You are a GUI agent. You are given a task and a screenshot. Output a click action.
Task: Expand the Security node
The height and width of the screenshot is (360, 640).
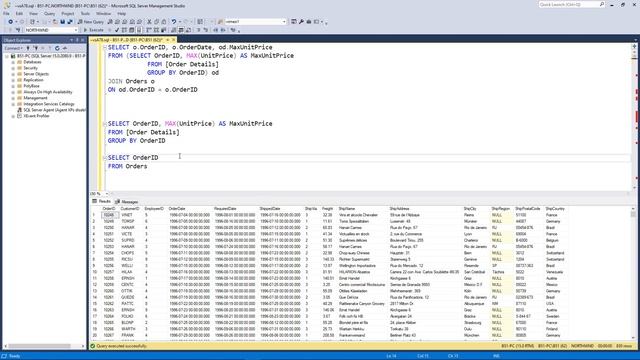tap(13, 68)
